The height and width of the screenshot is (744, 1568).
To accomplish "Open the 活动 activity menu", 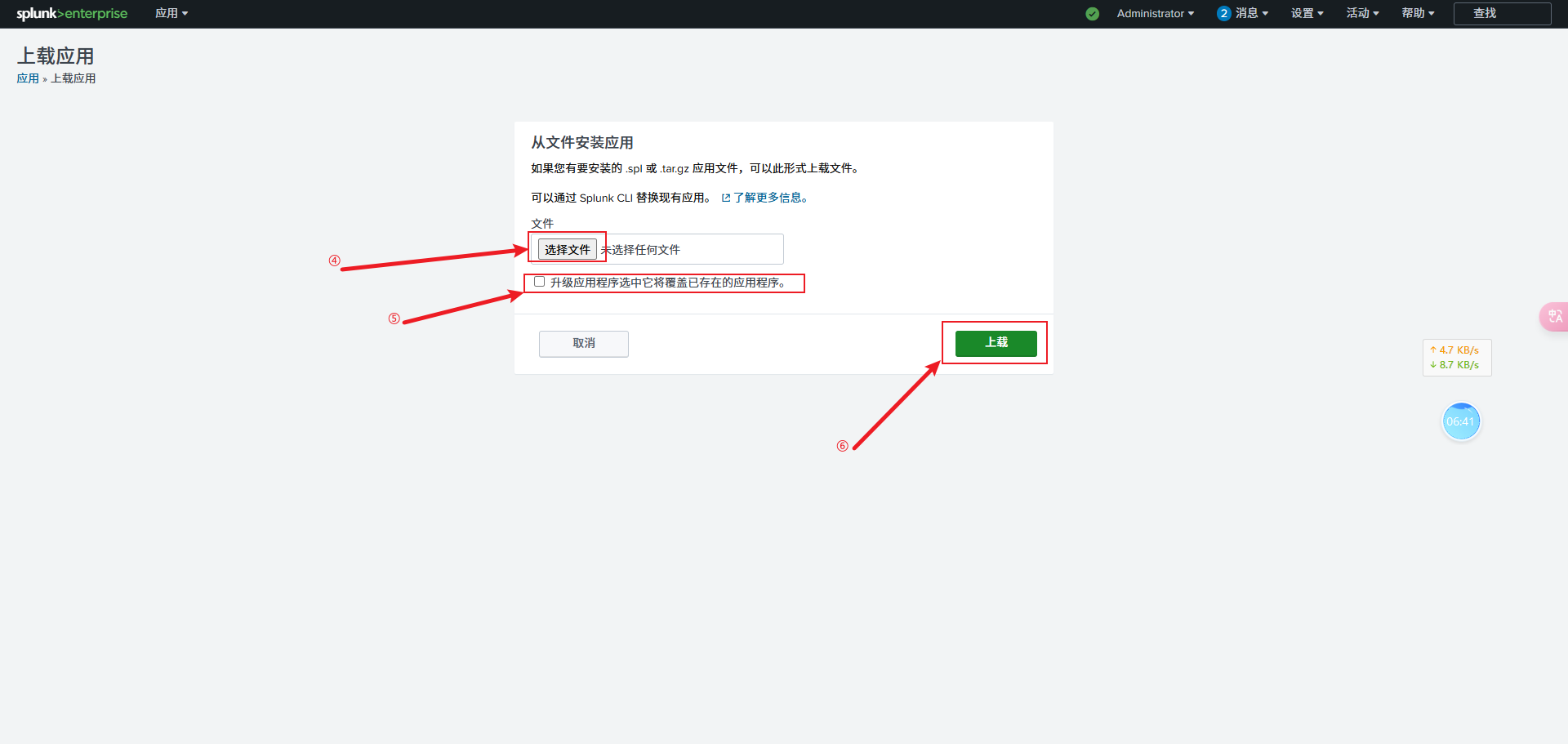I will tap(1362, 13).
